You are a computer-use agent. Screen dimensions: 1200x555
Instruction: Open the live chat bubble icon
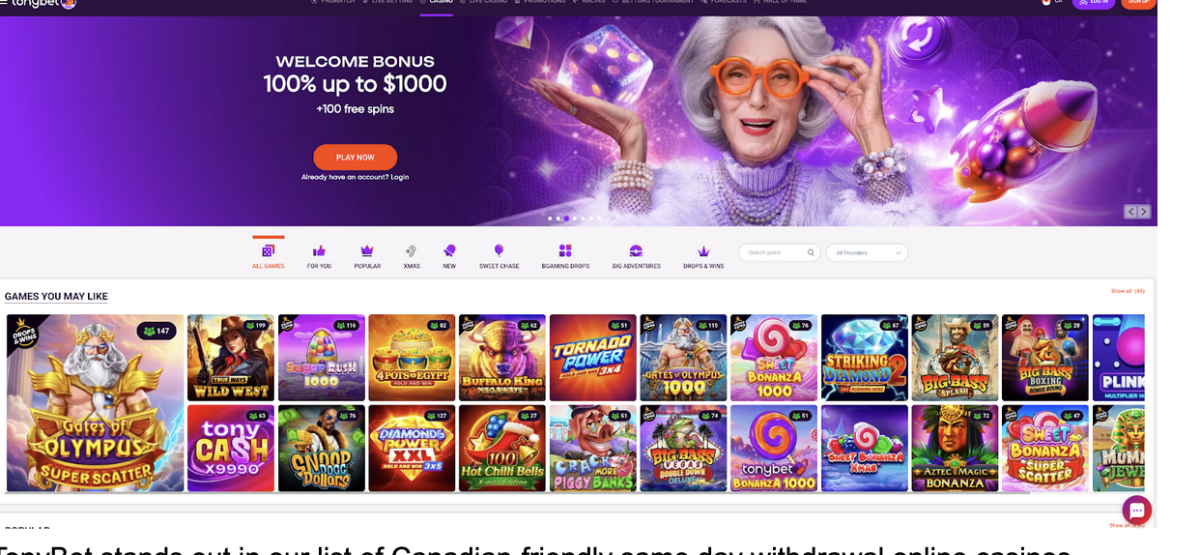[1137, 510]
